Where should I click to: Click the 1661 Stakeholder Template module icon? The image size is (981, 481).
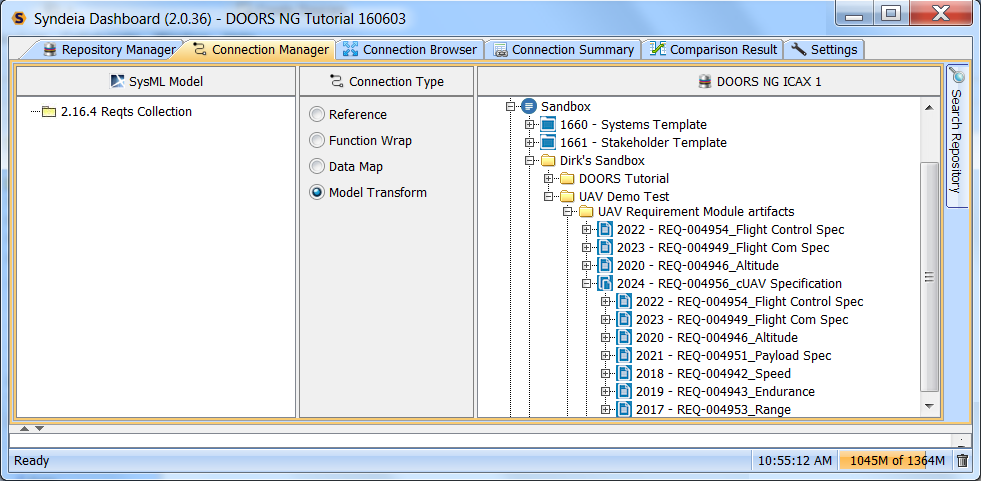548,143
